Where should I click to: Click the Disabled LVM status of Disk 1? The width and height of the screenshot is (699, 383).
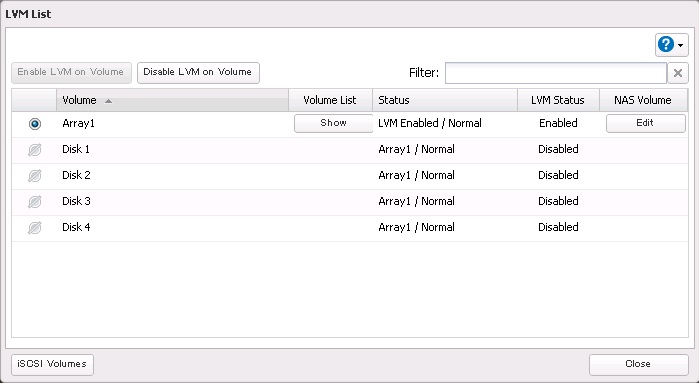tap(558, 149)
